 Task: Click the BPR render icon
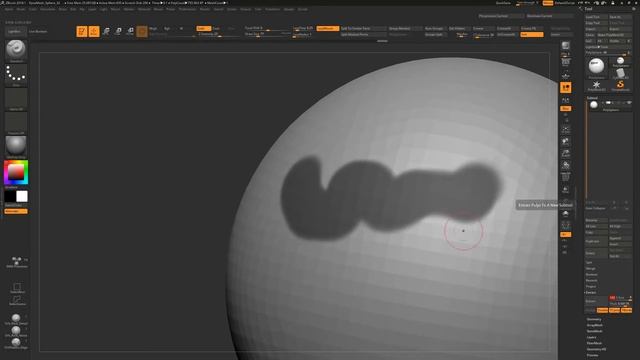click(x=566, y=45)
